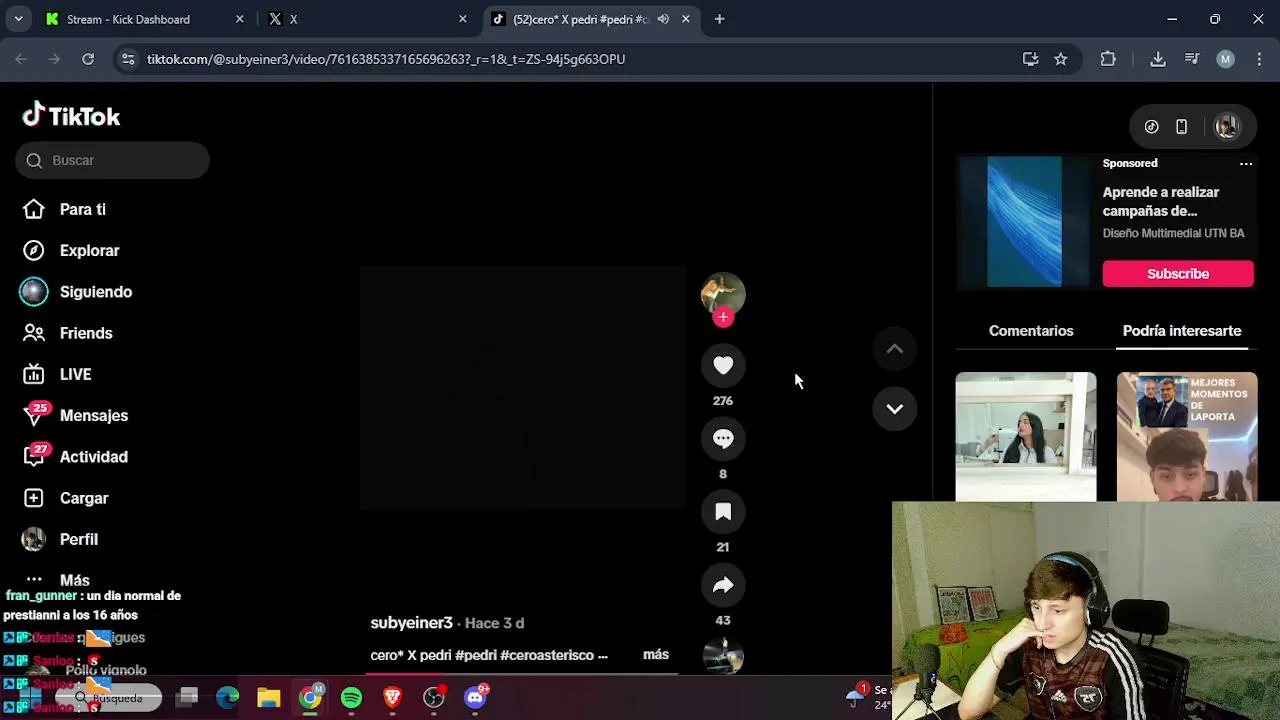Reload the page
Image resolution: width=1280 pixels, height=720 pixels.
click(x=88, y=59)
